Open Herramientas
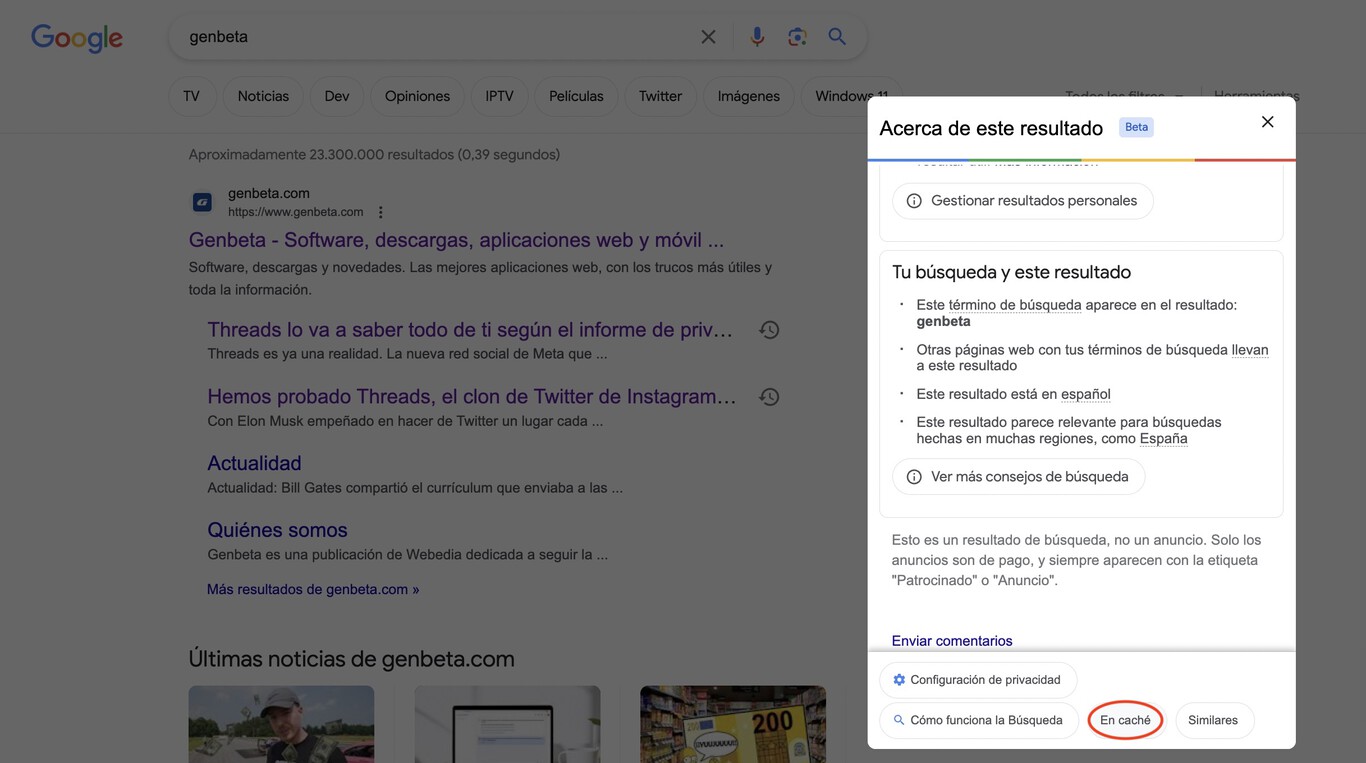Image resolution: width=1366 pixels, height=763 pixels. (x=1255, y=95)
